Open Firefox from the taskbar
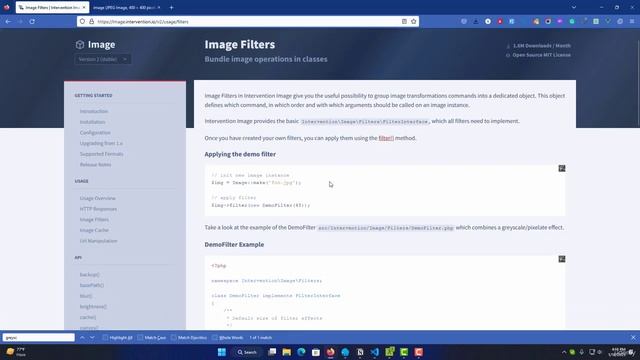This screenshot has width=640, height=360. [x=331, y=352]
